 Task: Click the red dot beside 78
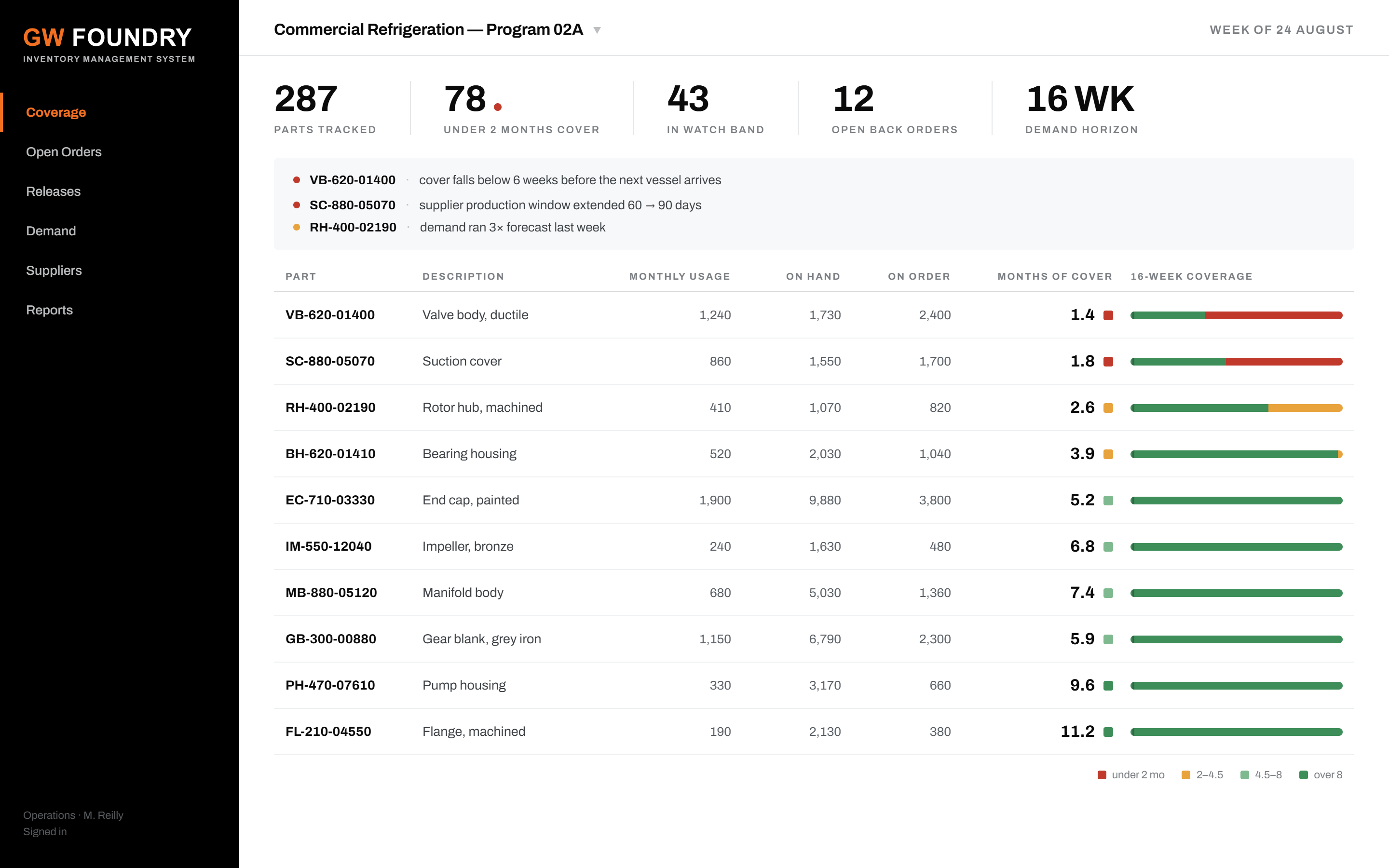click(498, 107)
